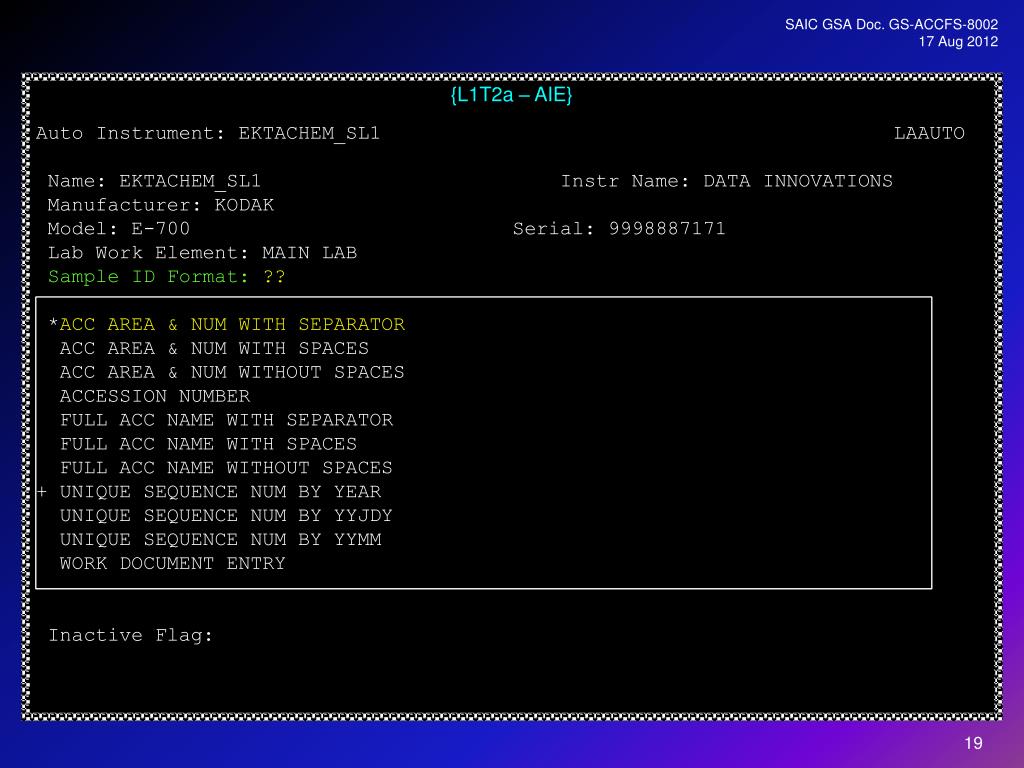The width and height of the screenshot is (1024, 768).
Task: Select UNIQUE SEQUENCE NUM BY YYMM
Action: (220, 539)
